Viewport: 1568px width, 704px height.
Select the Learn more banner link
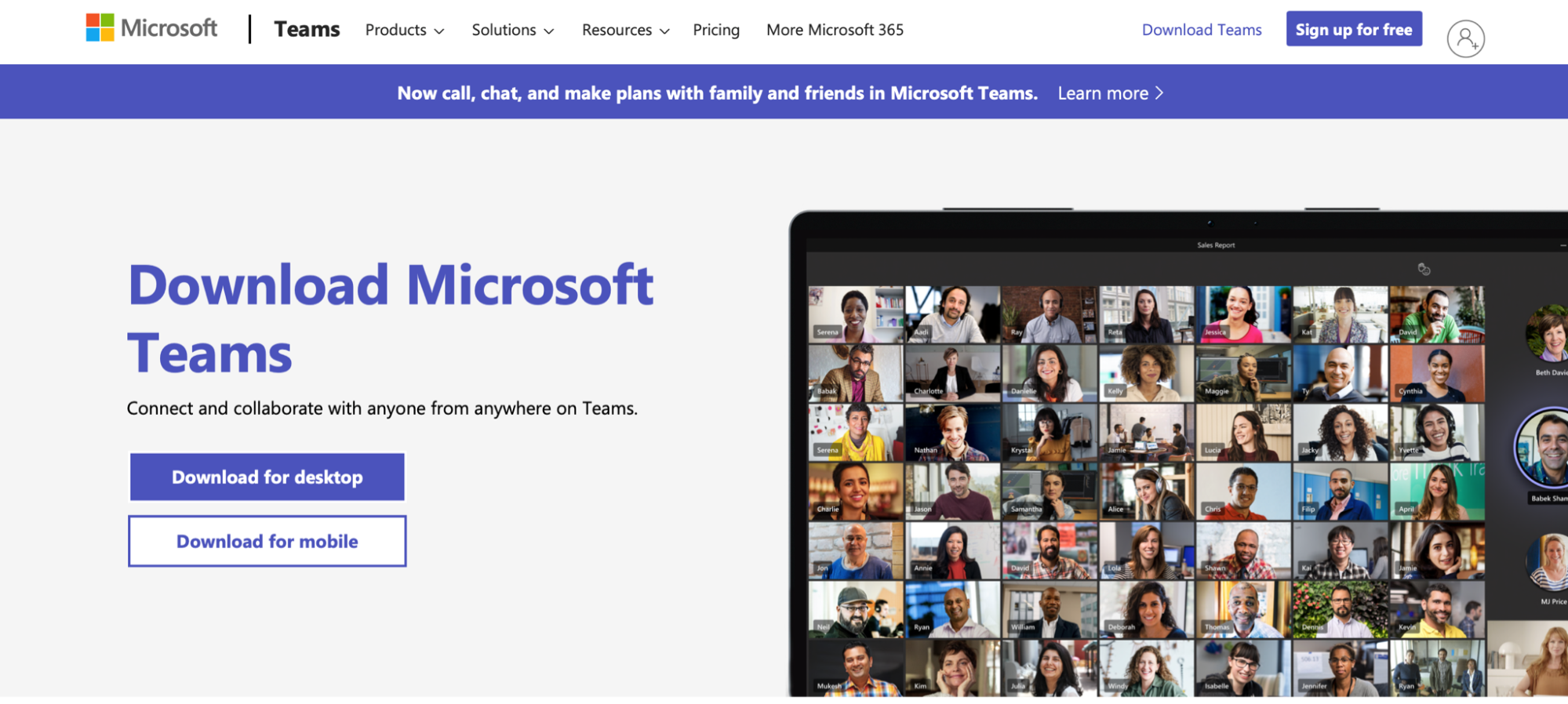tap(1102, 93)
